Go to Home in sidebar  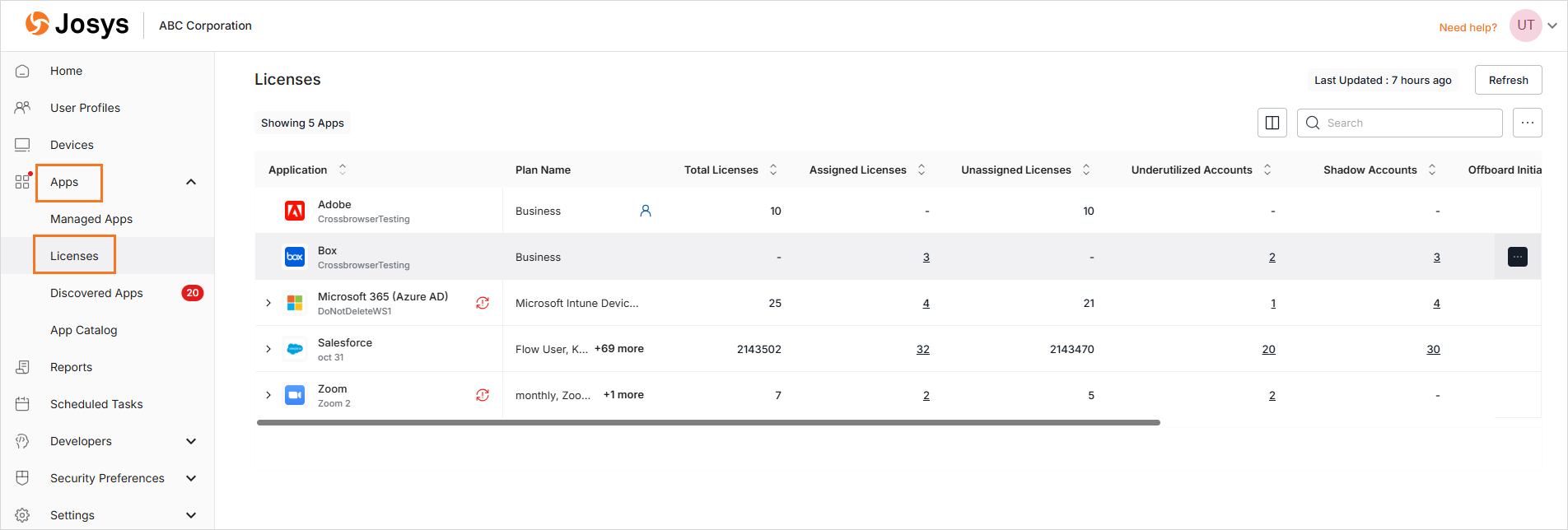coord(66,71)
